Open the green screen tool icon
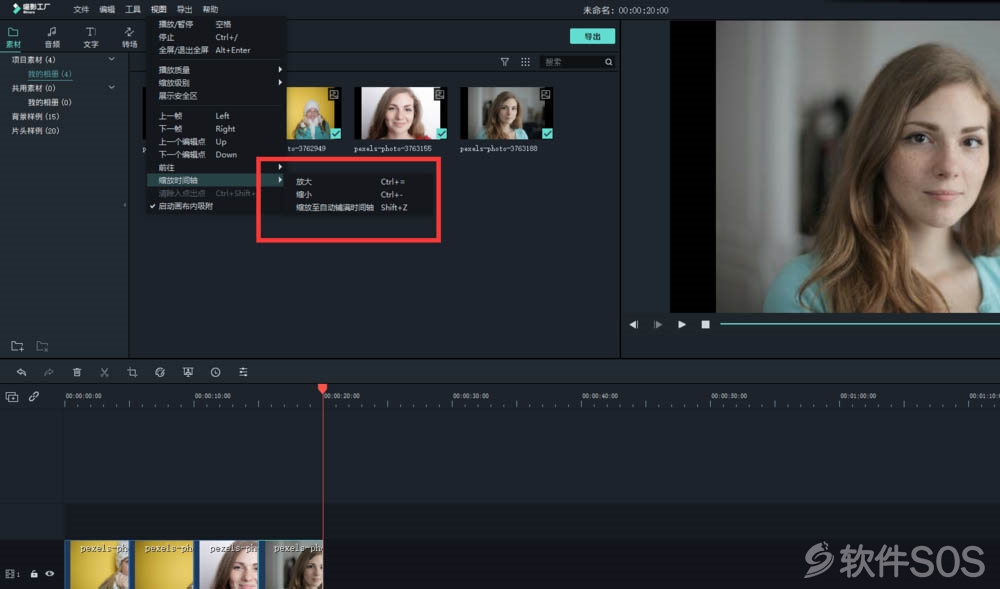This screenshot has width=1000, height=589. [x=188, y=372]
